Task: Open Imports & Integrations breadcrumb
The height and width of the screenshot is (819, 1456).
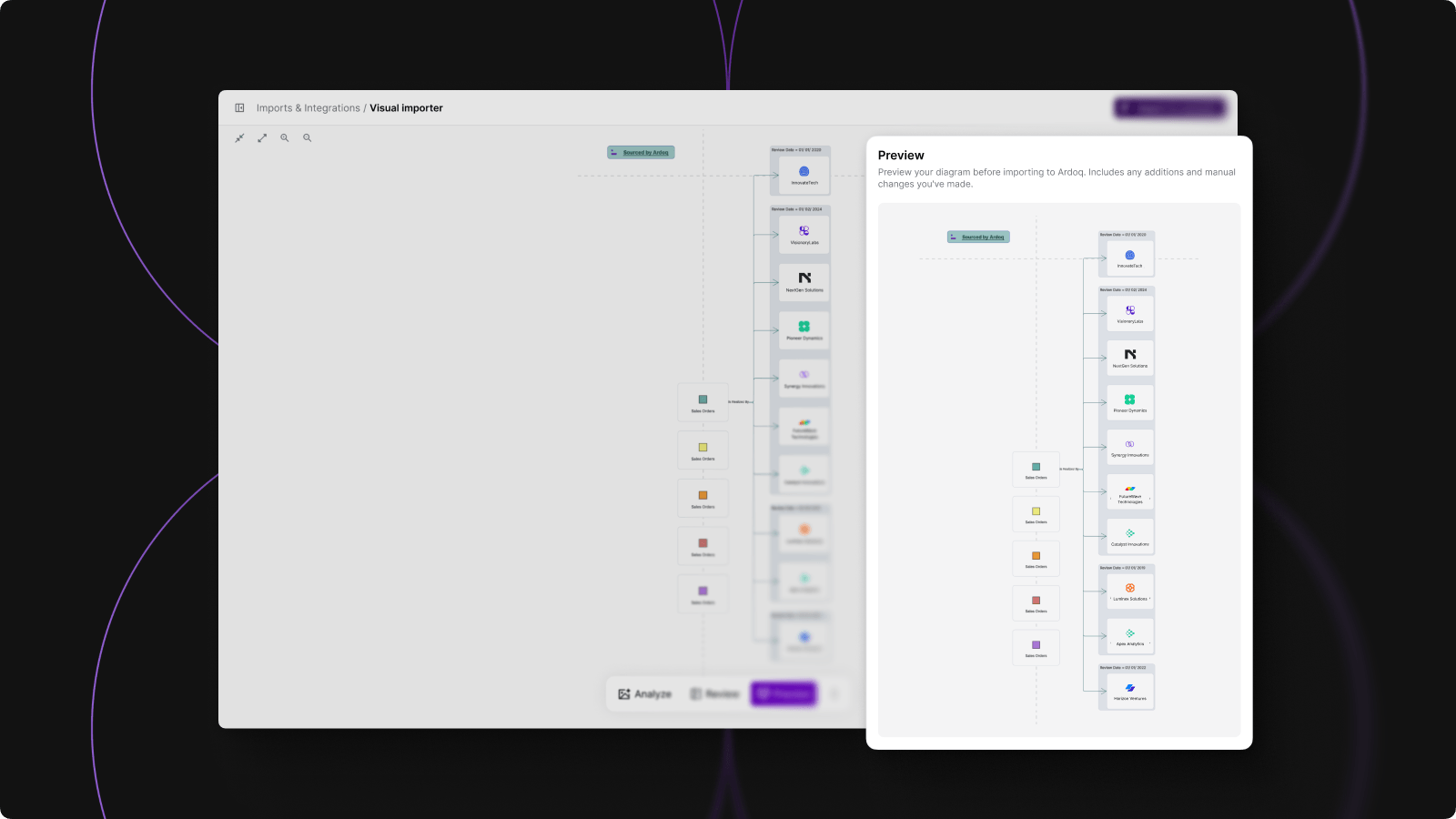Action: click(x=308, y=108)
